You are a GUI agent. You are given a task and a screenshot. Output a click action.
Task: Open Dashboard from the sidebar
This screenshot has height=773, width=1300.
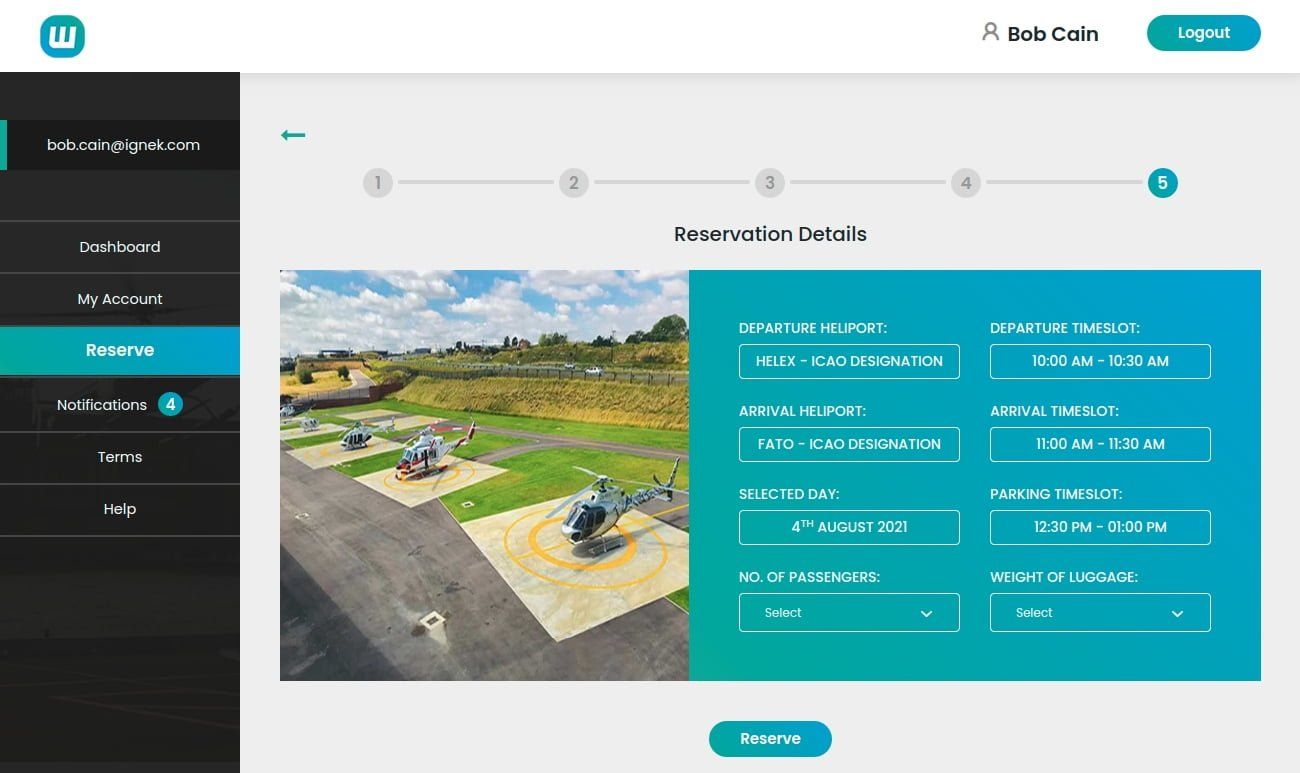(120, 247)
